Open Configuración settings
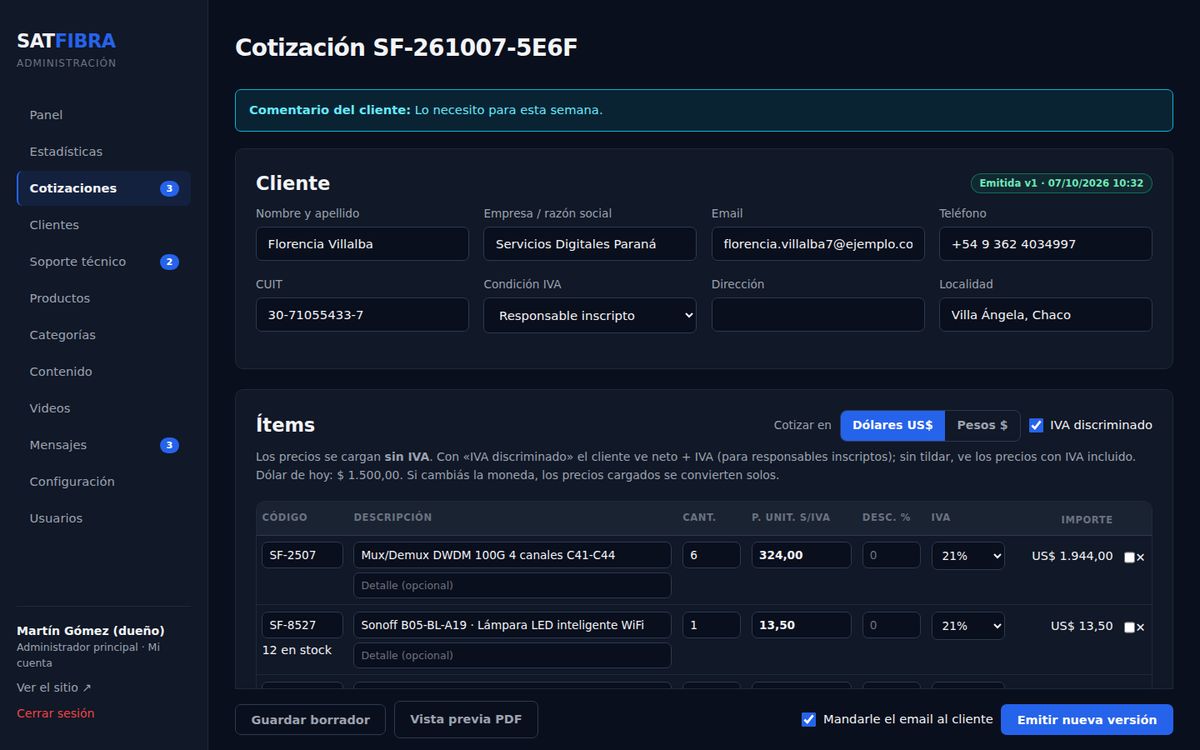This screenshot has width=1200, height=750. point(104,482)
